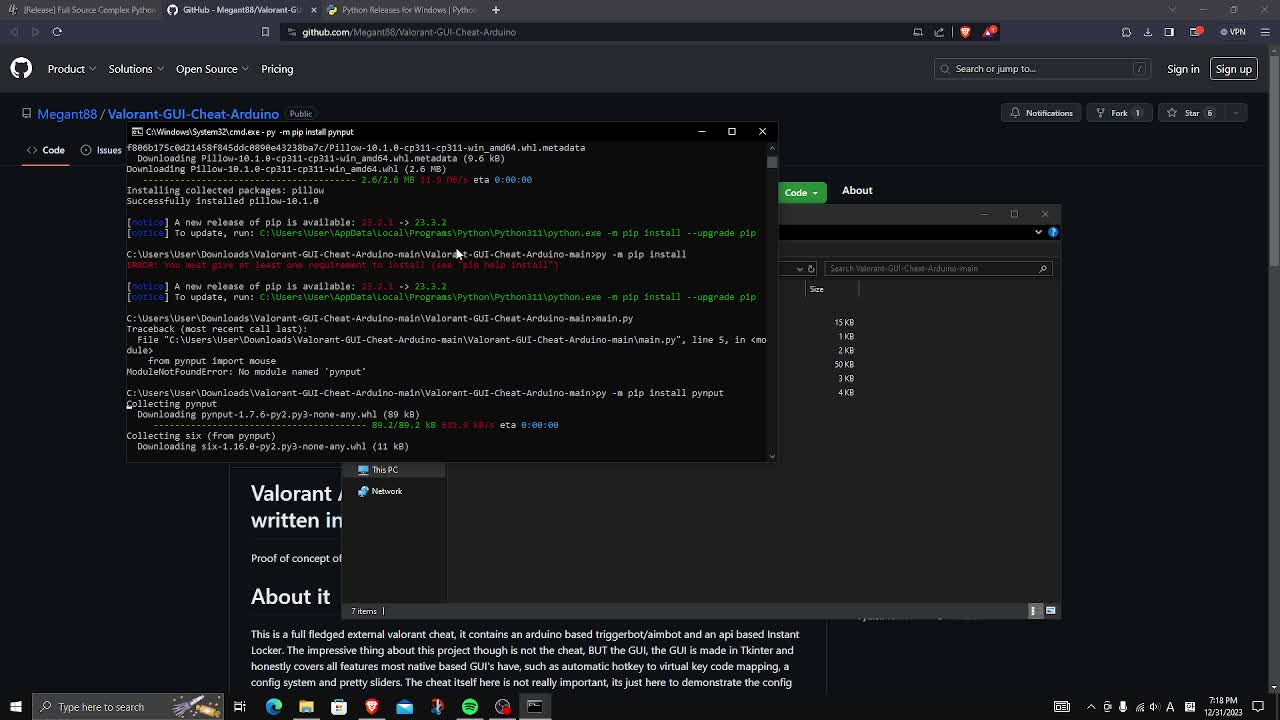Open notifications via the bell icon
1280x720 pixels.
[x=1014, y=112]
